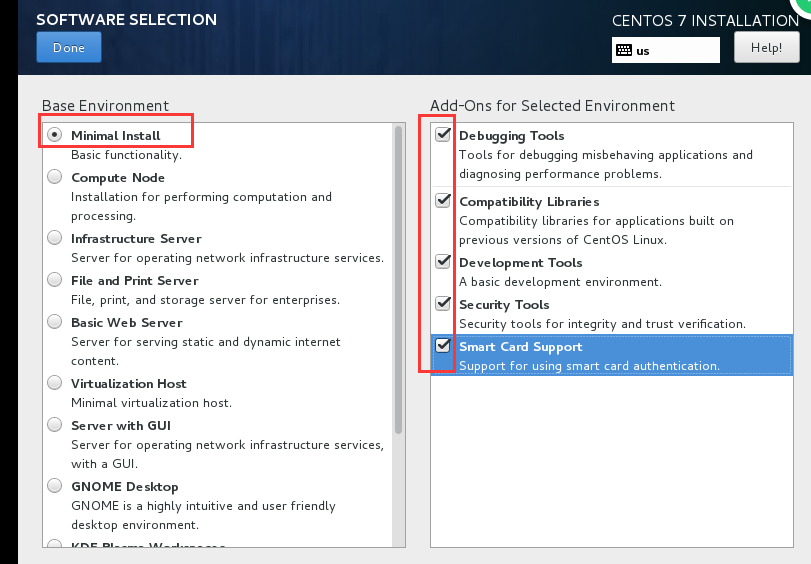The height and width of the screenshot is (564, 811).
Task: Click the 'Basic Web Server' label
Action: coord(127,322)
